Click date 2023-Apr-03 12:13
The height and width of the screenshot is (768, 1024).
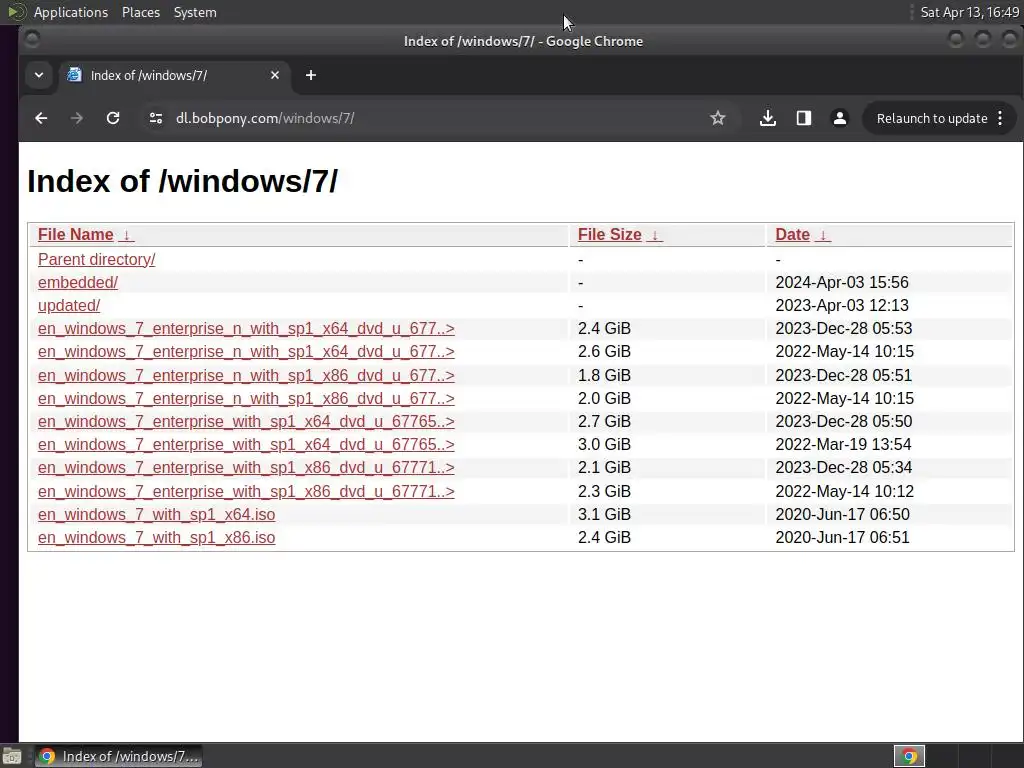(x=842, y=305)
